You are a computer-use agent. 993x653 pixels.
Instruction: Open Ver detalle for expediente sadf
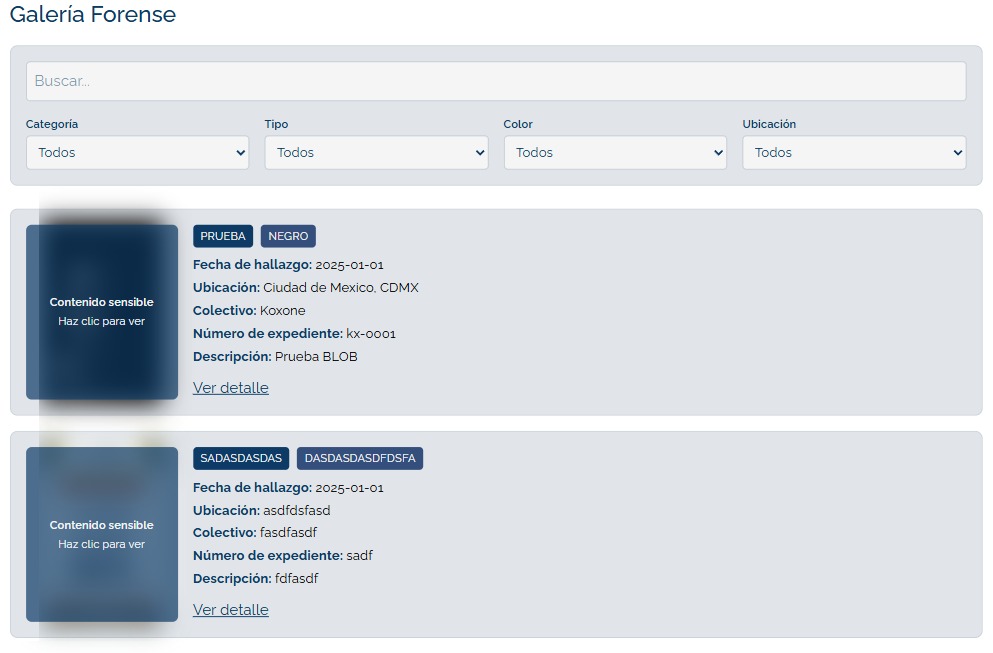pos(230,609)
